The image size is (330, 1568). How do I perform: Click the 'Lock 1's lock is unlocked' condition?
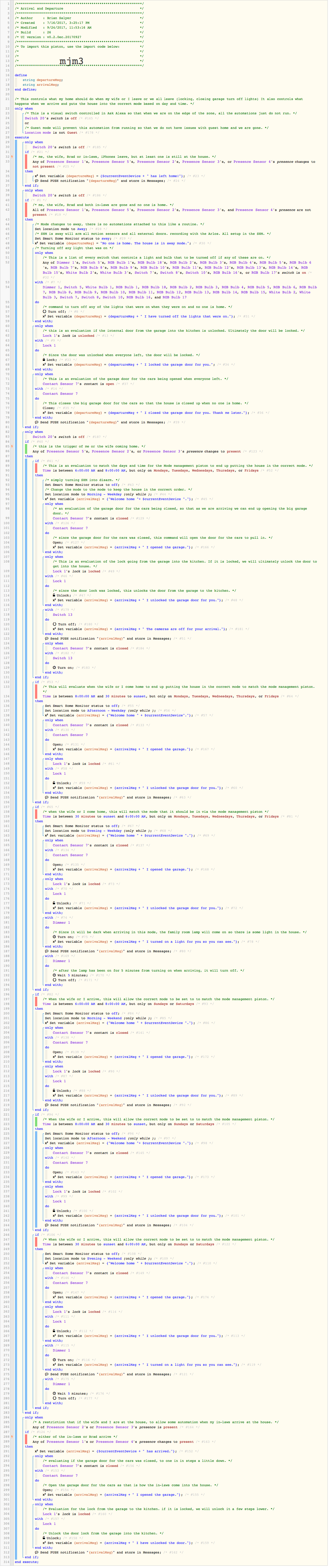(x=69, y=335)
